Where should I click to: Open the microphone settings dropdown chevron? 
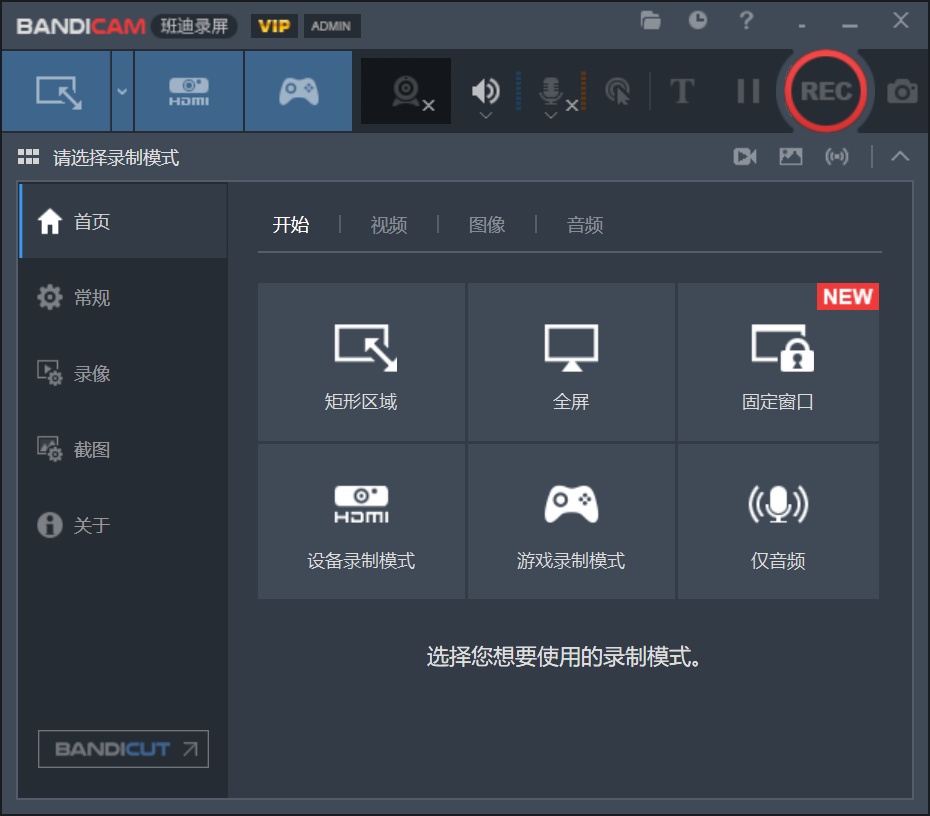click(549, 114)
